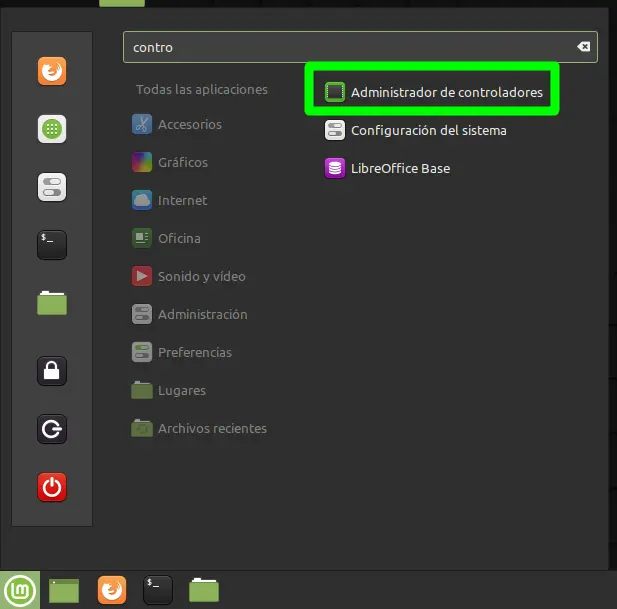
Task: Launch Firefox from the favorites sidebar
Action: pyautogui.click(x=52, y=71)
